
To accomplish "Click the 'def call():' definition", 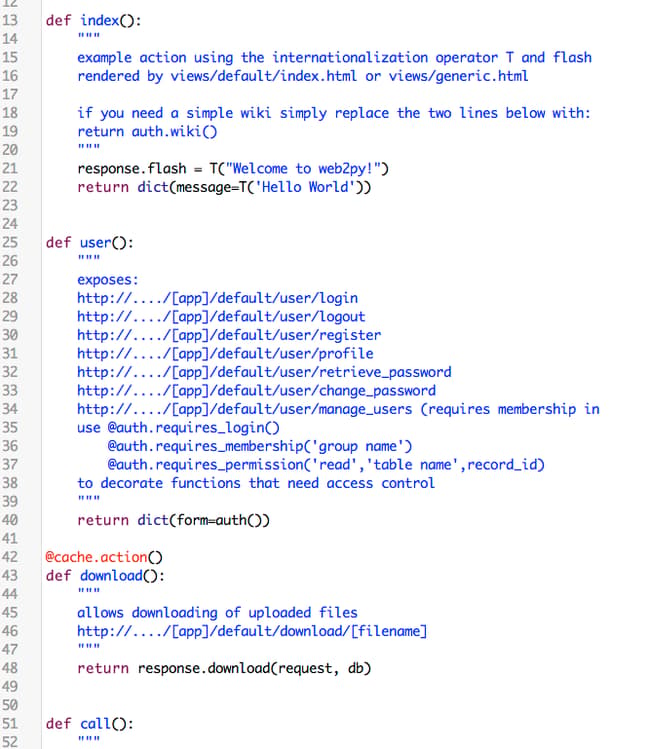I will pyautogui.click(x=89, y=724).
